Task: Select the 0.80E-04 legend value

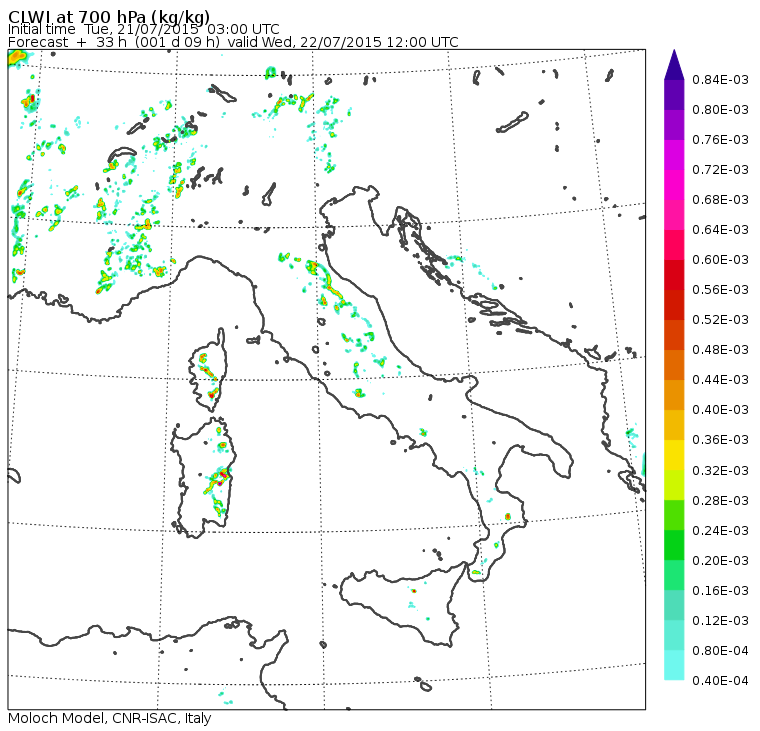Action: click(720, 651)
